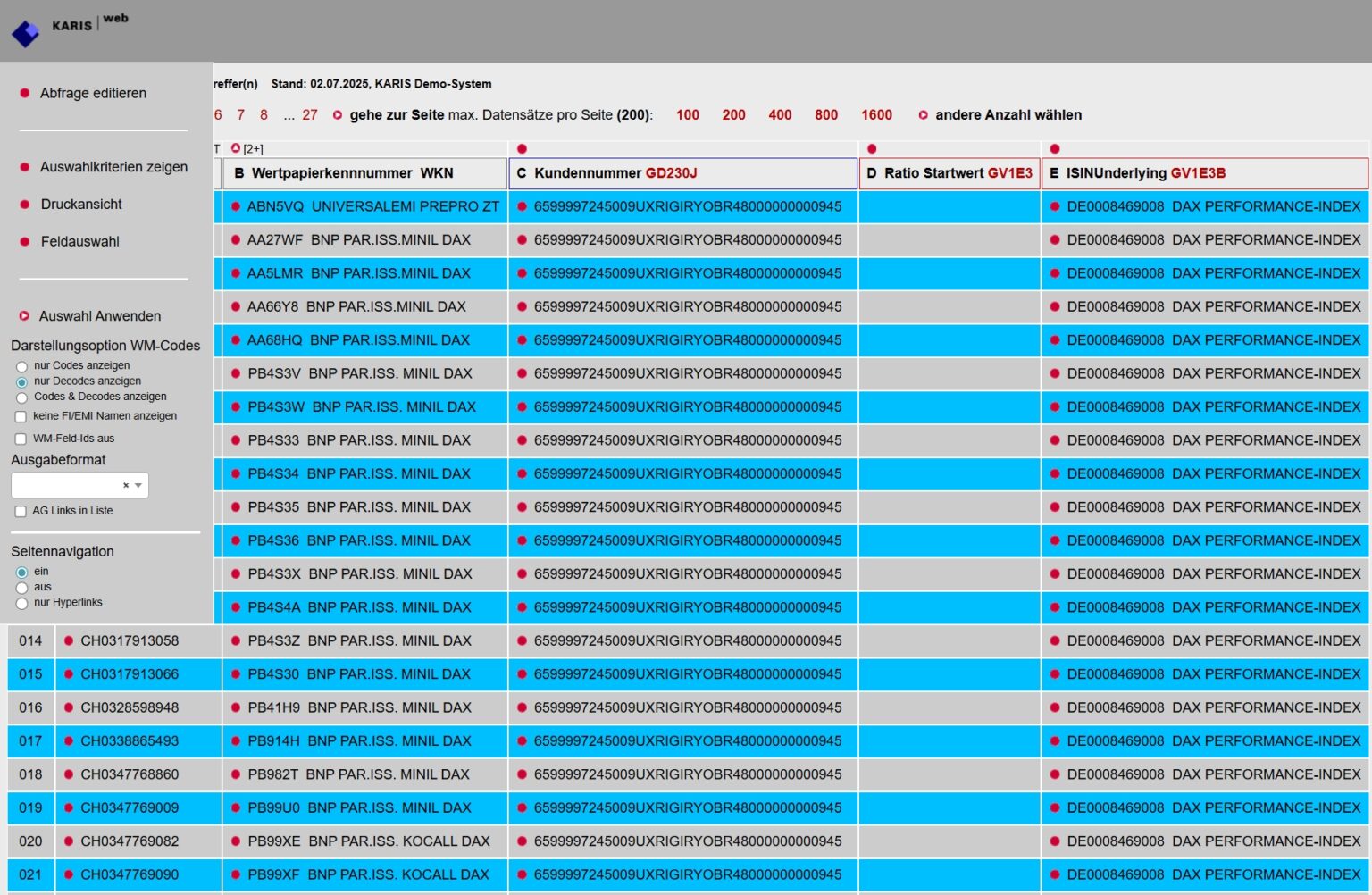Set 800 records per page
Viewport: 1372px width, 895px height.
pos(826,115)
